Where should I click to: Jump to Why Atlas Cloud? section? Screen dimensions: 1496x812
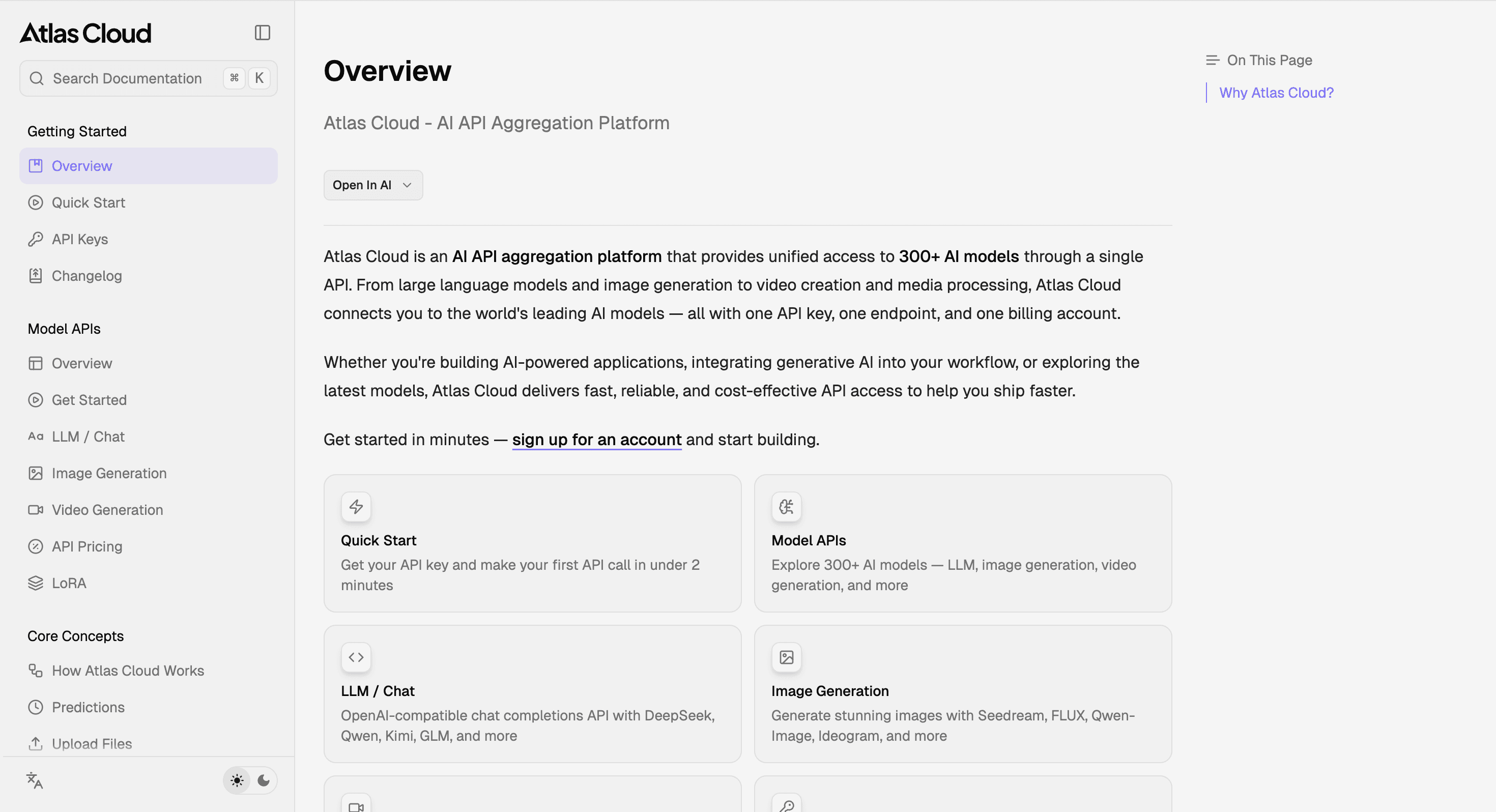[1276, 93]
